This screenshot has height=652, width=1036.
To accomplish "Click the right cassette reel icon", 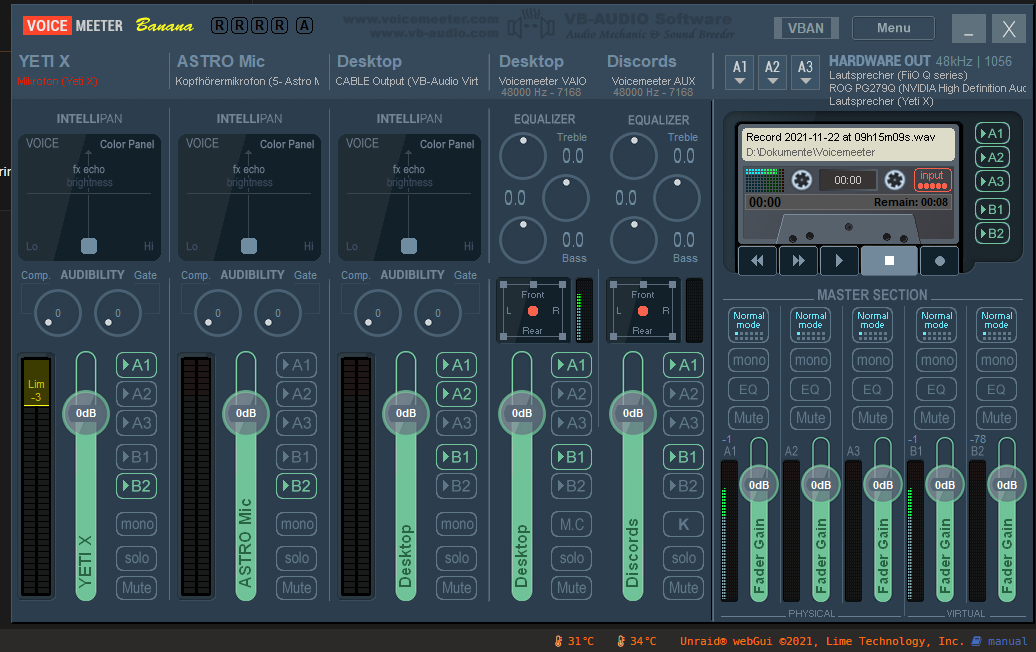I will (895, 180).
